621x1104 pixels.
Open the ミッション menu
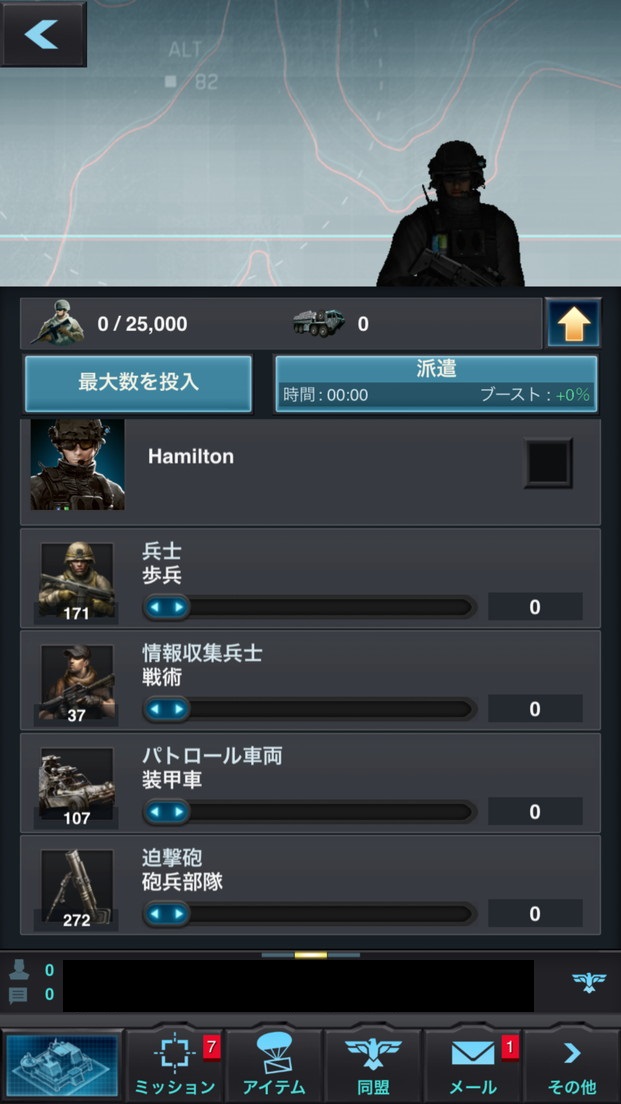[x=175, y=1066]
